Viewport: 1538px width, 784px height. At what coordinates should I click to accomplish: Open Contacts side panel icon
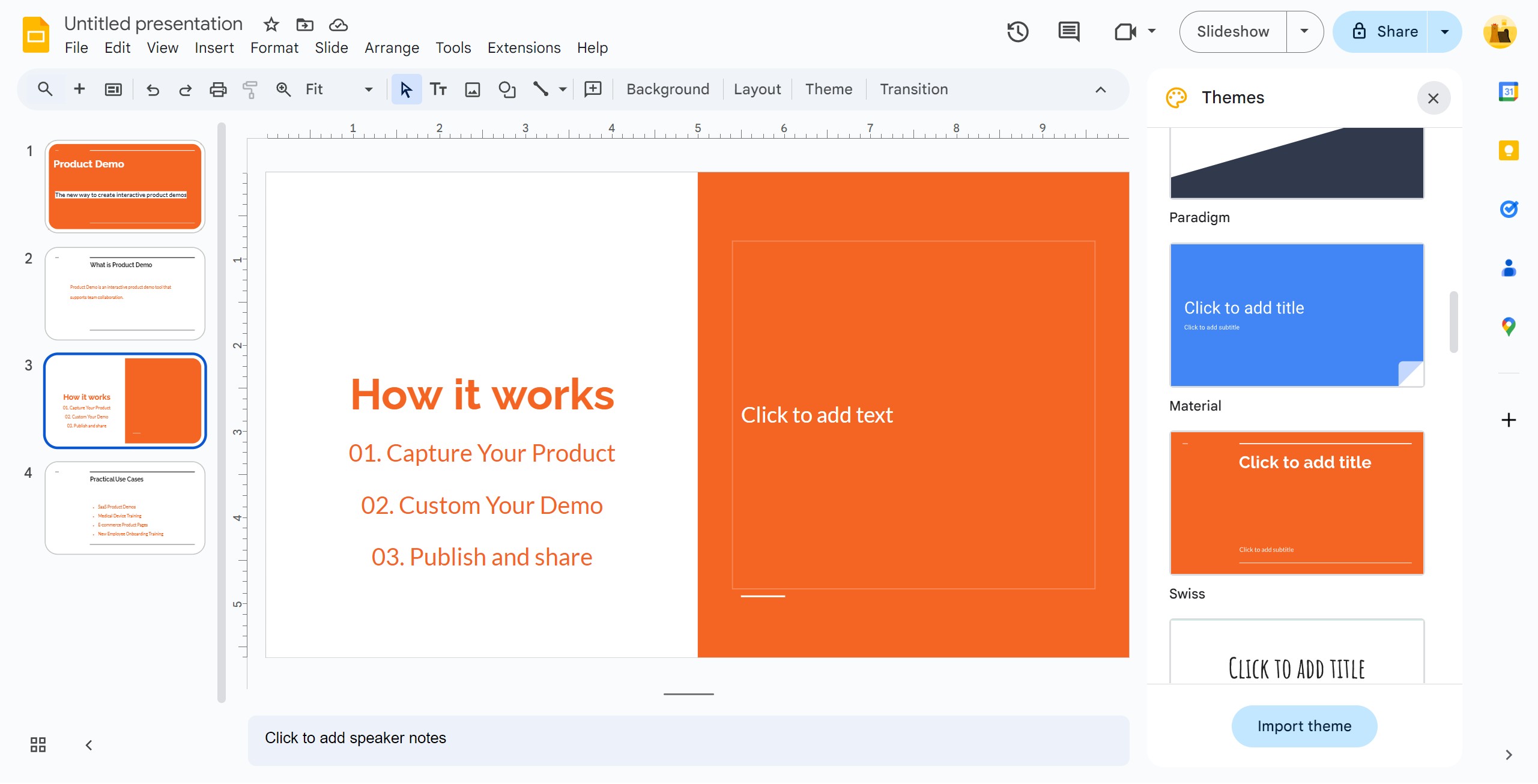click(1509, 268)
